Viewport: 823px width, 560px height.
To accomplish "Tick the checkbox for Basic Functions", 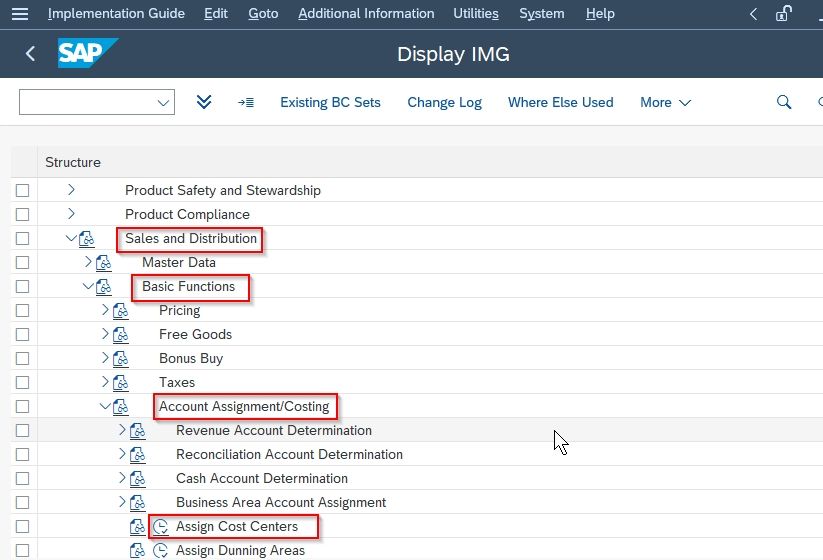I will click(23, 287).
